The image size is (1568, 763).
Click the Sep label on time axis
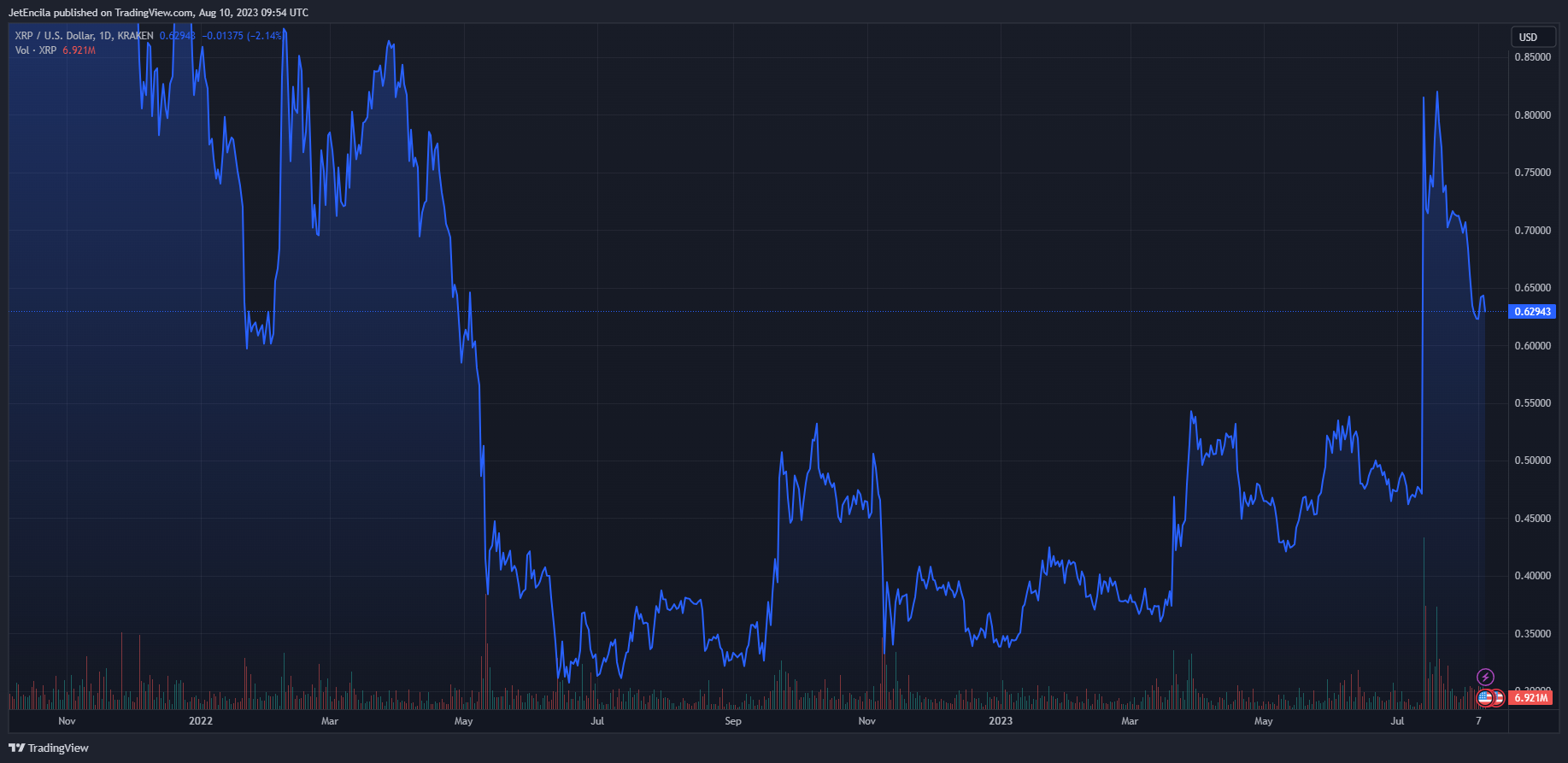(x=733, y=721)
